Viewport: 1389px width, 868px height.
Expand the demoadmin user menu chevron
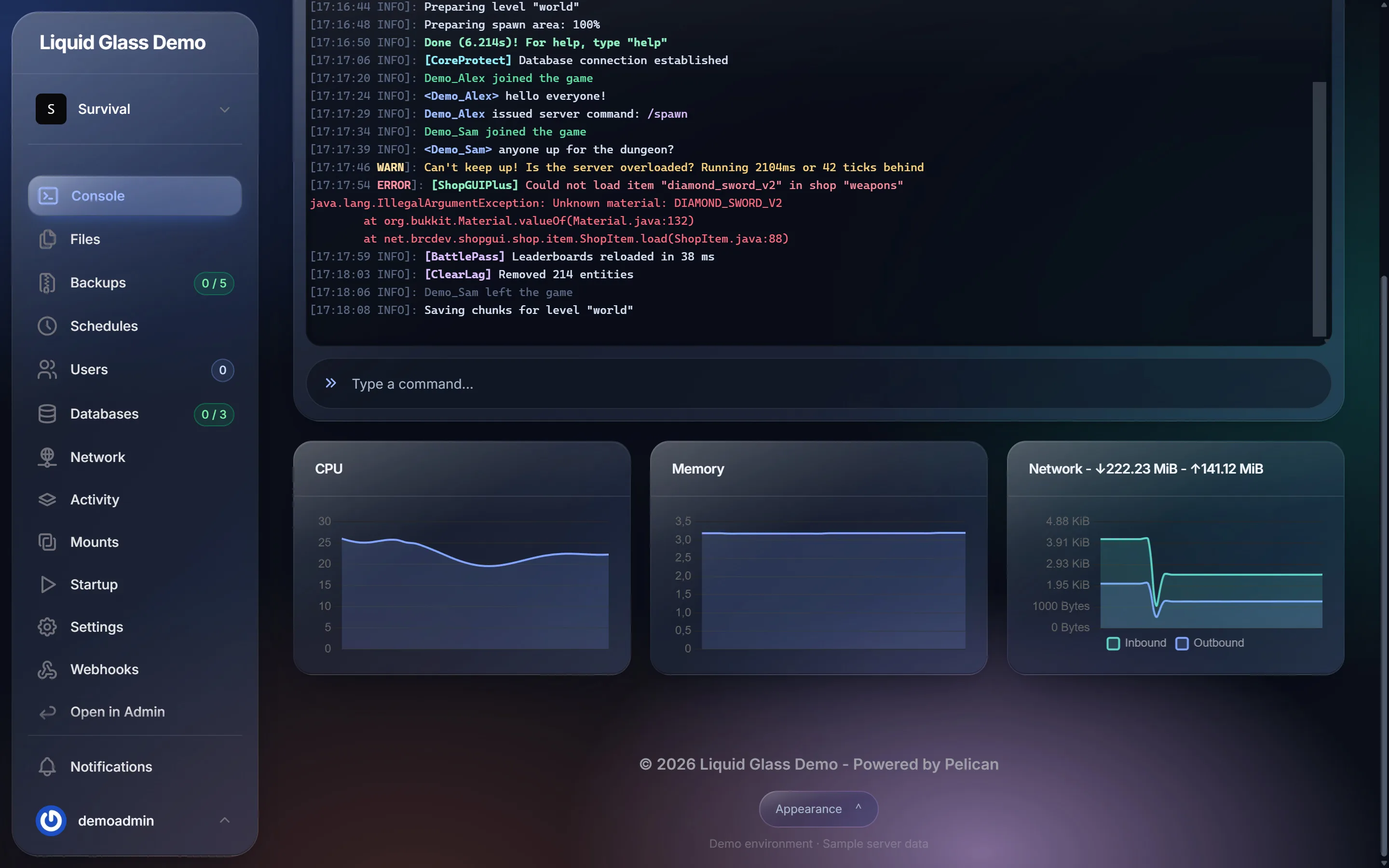tap(224, 820)
